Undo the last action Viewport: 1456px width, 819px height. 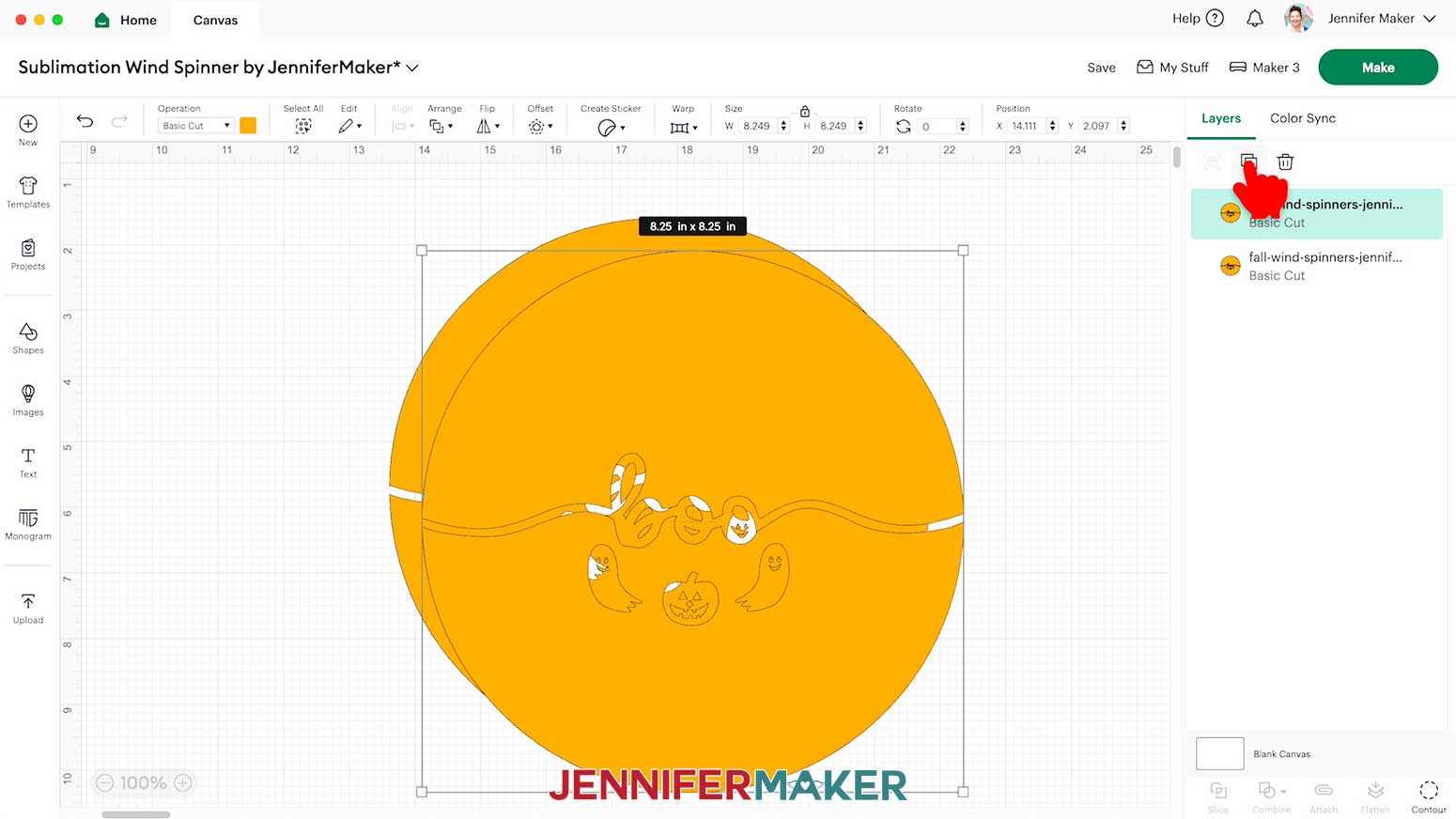85,121
